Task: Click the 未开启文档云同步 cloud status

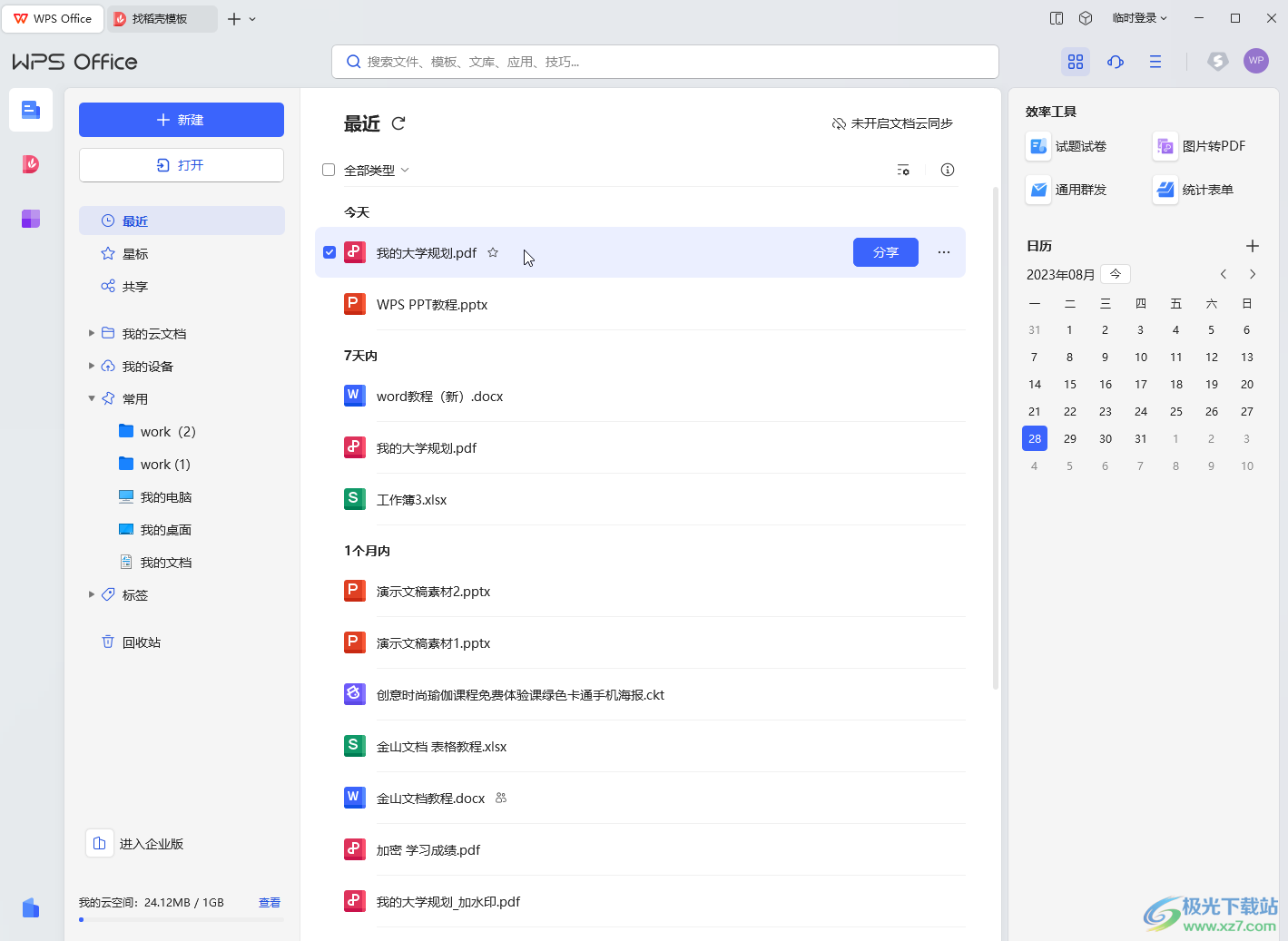Action: click(x=892, y=123)
